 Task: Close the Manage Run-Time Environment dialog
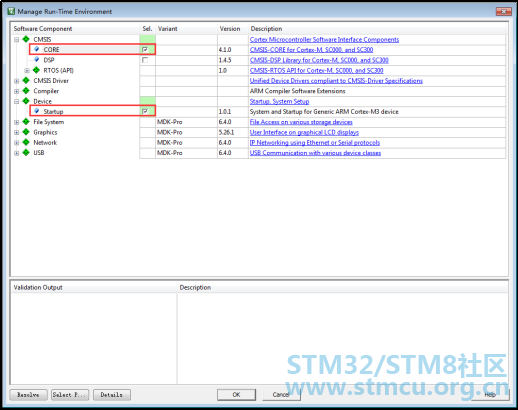504,11
